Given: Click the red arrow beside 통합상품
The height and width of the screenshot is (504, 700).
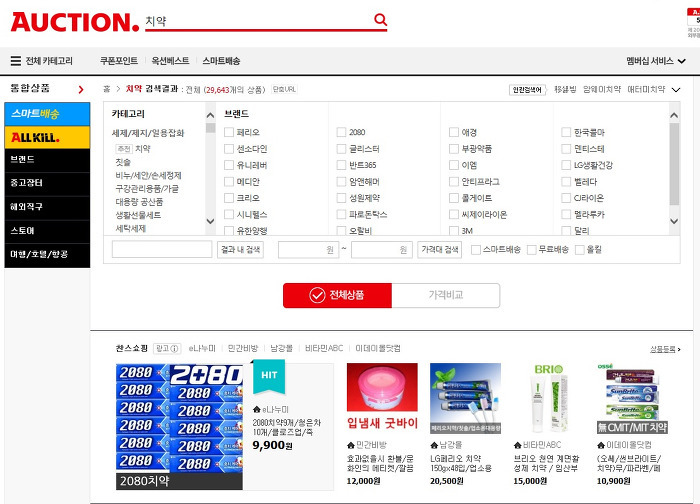Looking at the screenshot, I should [81, 90].
